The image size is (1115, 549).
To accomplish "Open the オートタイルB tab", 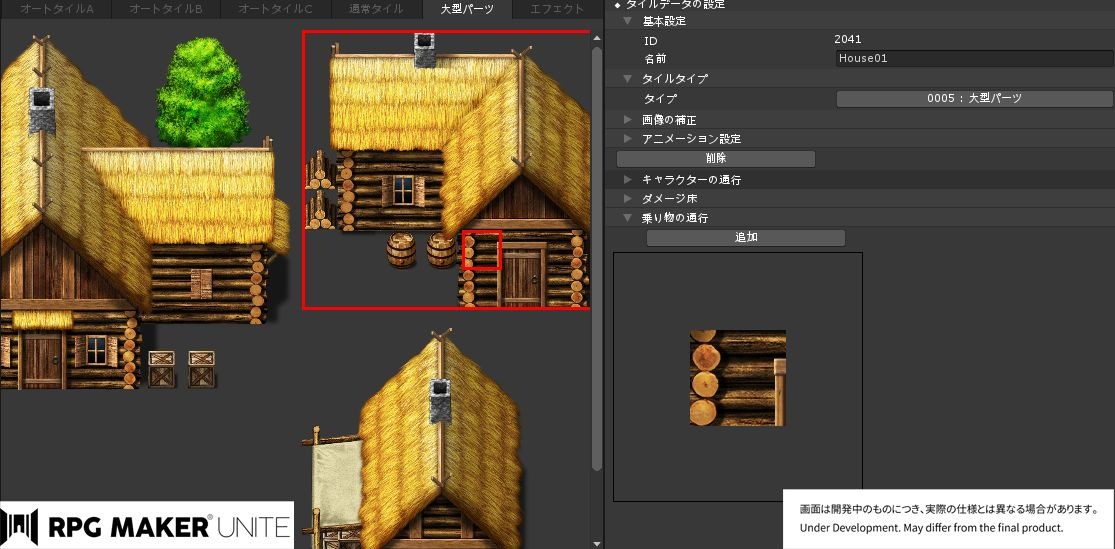I will click(166, 9).
